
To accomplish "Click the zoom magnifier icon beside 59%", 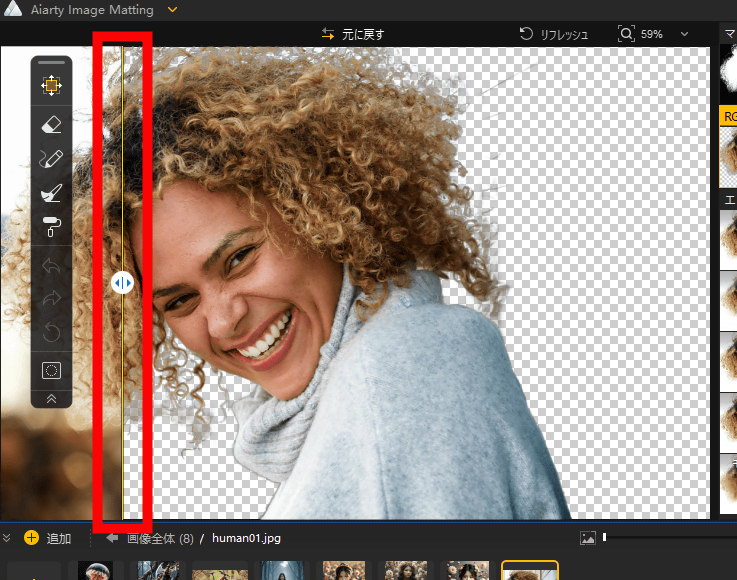I will coord(626,34).
